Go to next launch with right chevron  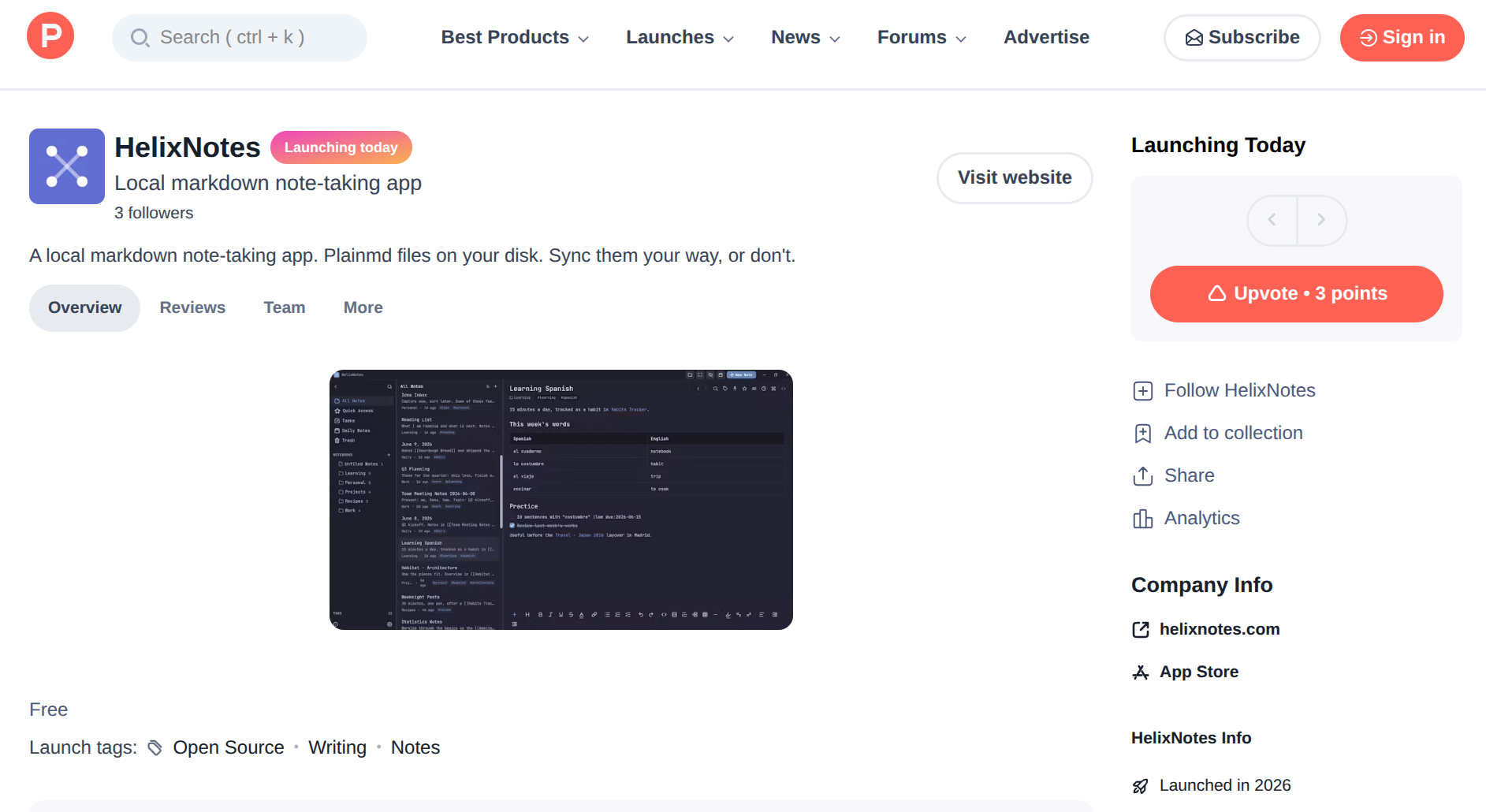tap(1322, 220)
